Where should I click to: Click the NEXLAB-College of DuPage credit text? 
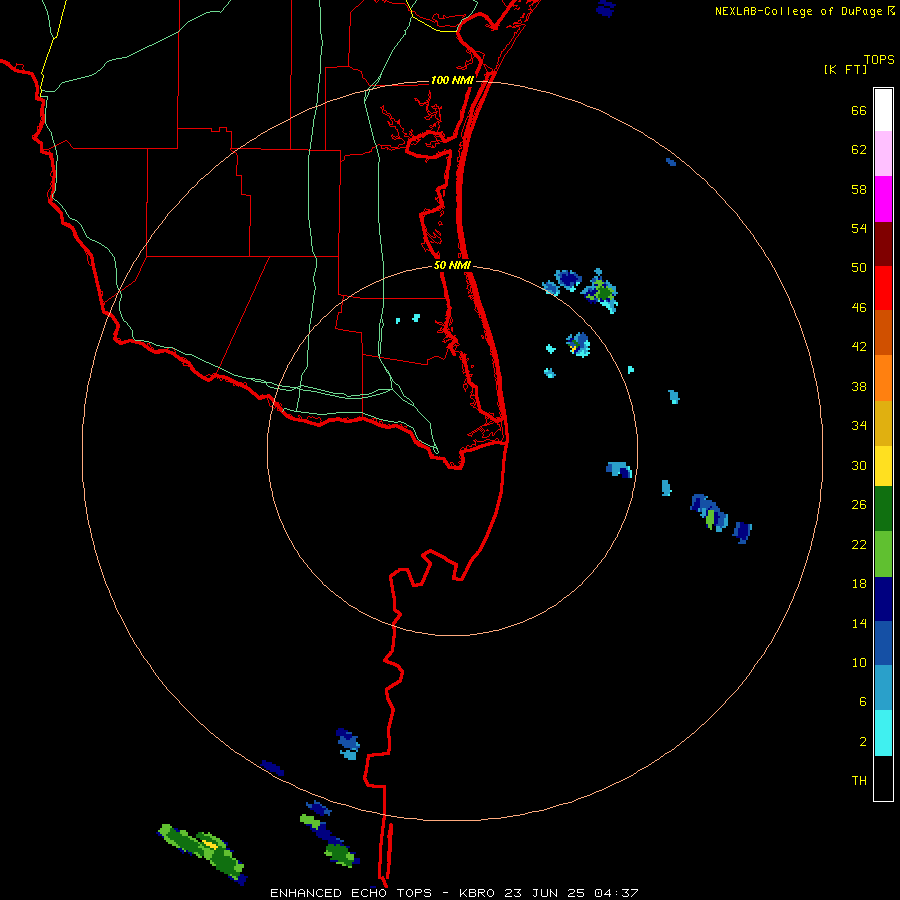798,11
